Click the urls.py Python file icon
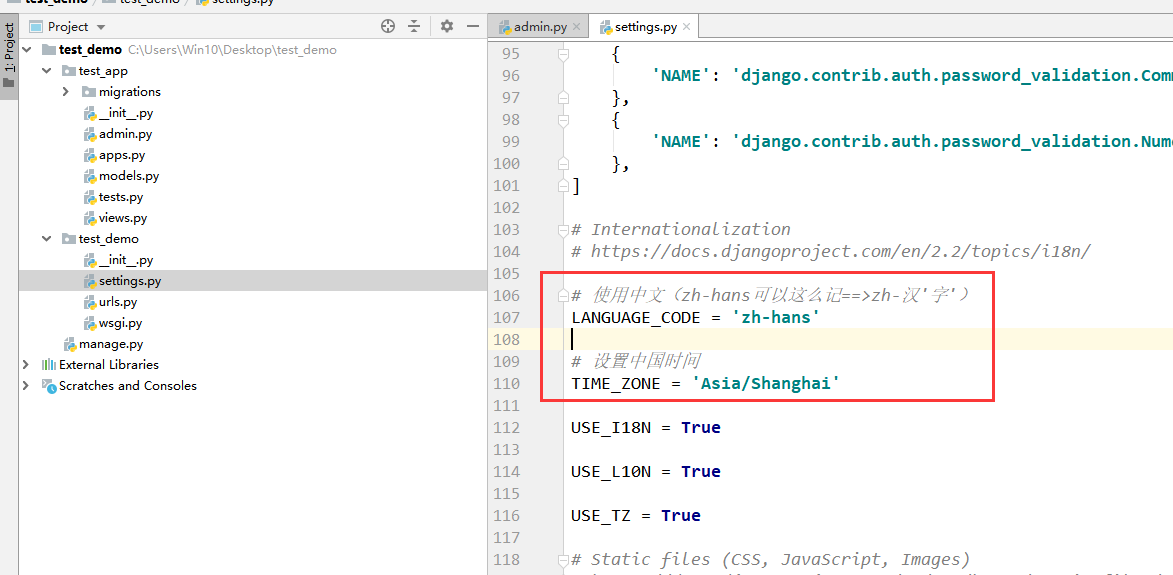 coord(89,302)
